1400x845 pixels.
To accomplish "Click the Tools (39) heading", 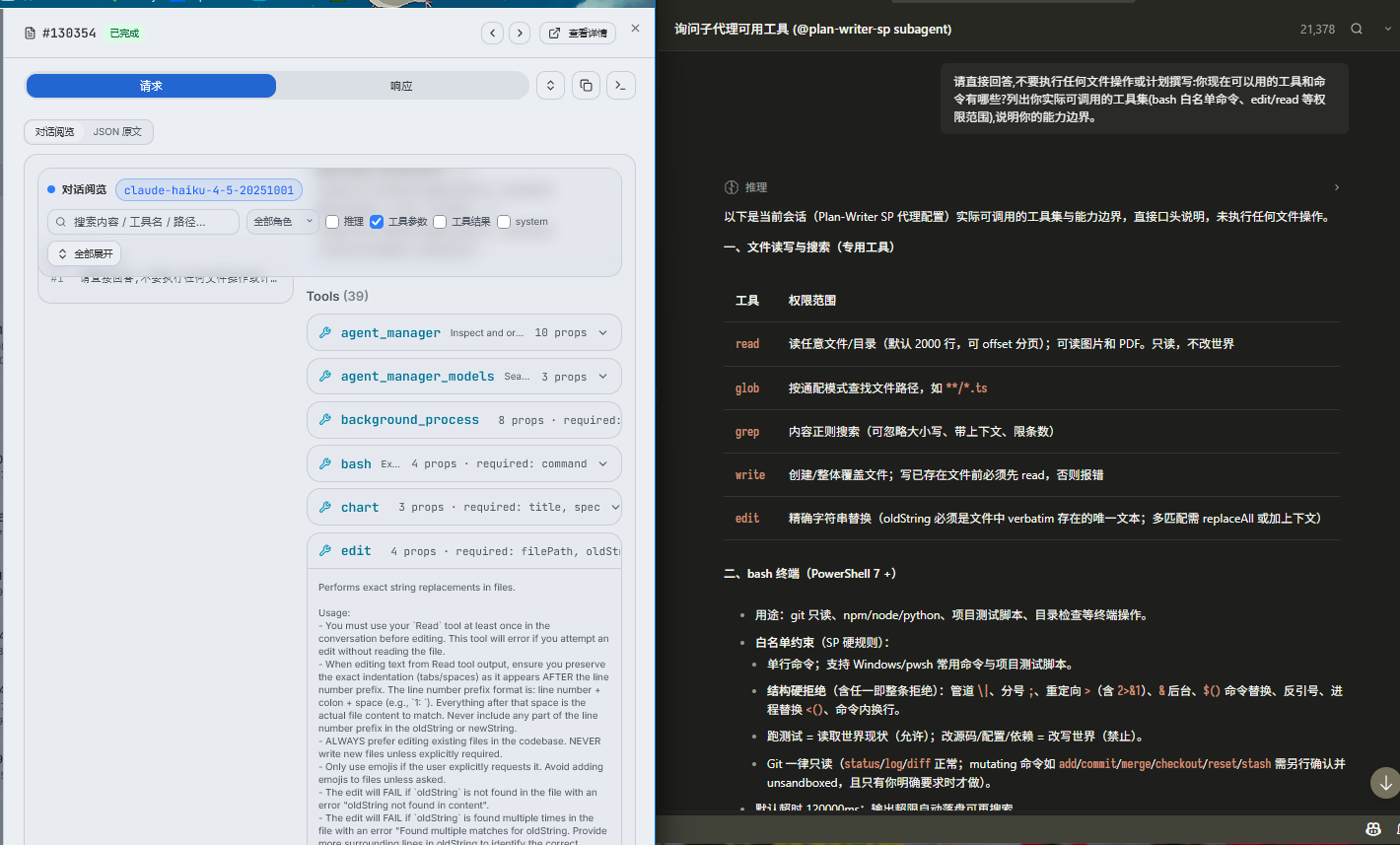I will coord(337,296).
